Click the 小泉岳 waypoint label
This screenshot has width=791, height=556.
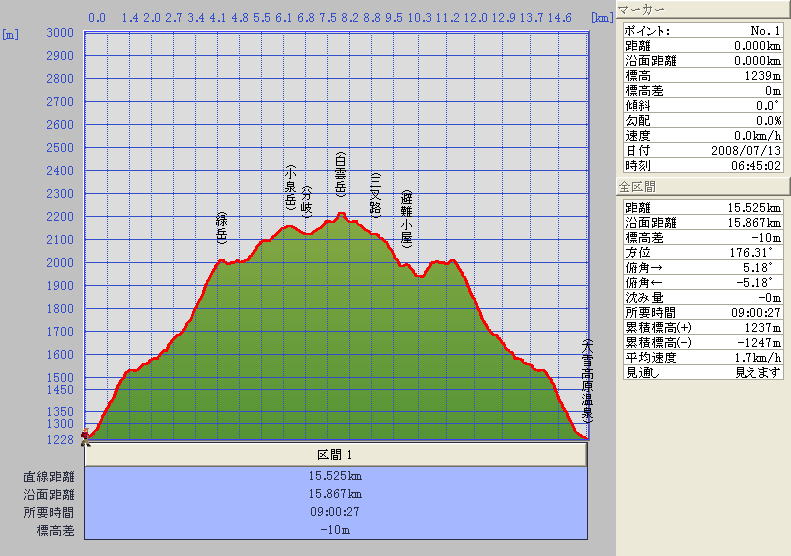[x=291, y=188]
